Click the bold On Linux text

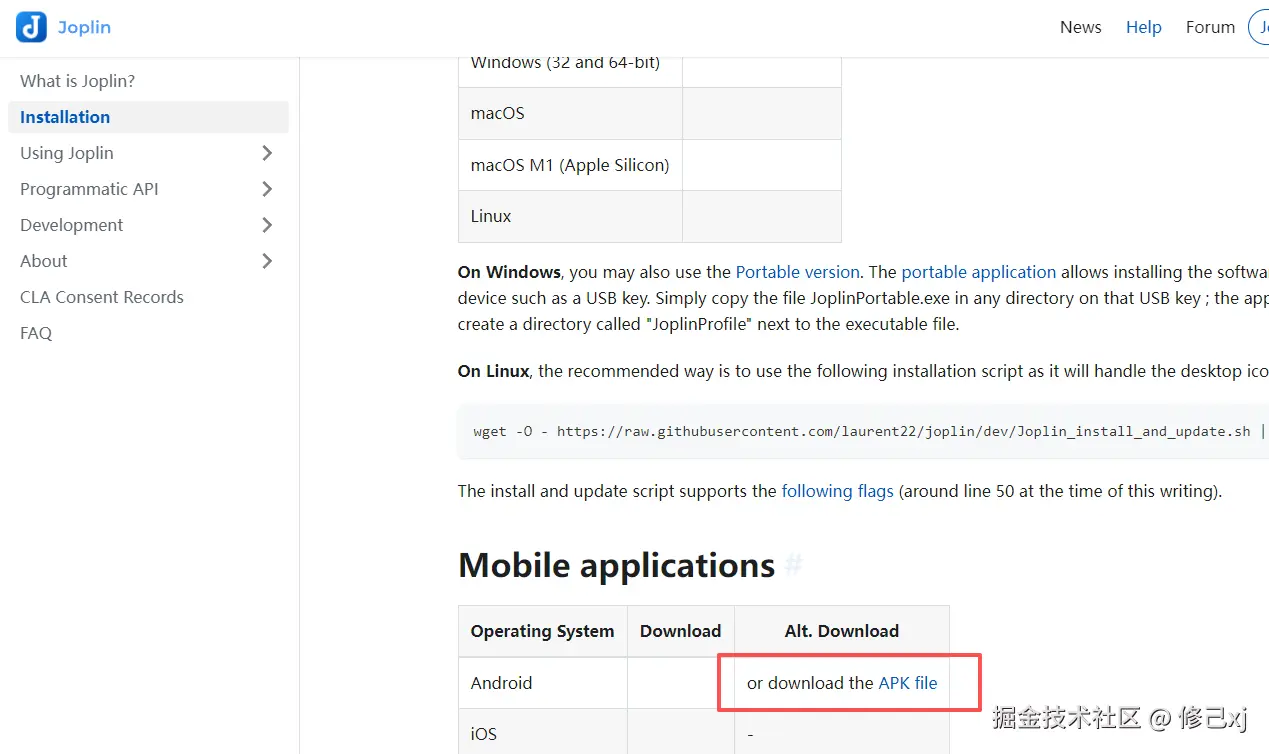pos(493,371)
